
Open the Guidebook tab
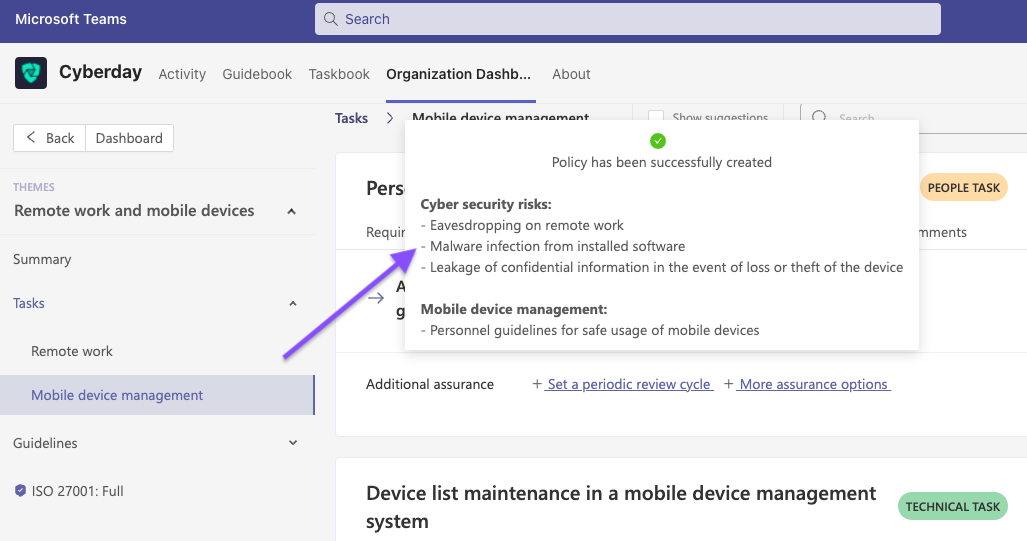(257, 74)
